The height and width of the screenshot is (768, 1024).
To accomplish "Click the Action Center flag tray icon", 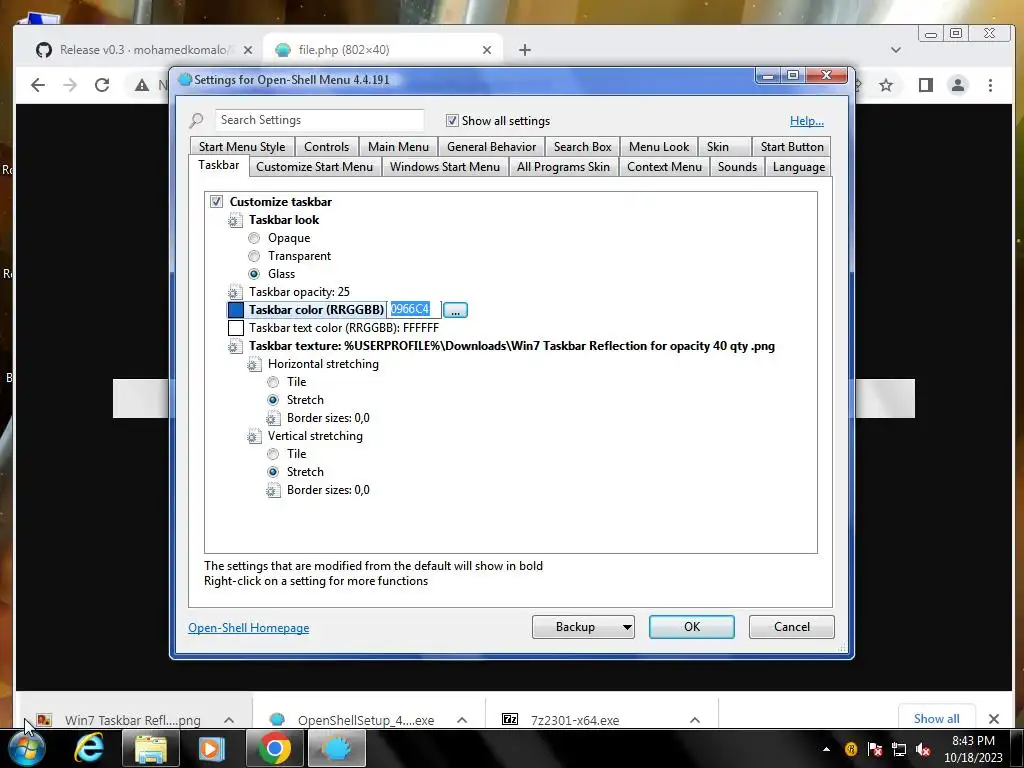I will point(875,749).
